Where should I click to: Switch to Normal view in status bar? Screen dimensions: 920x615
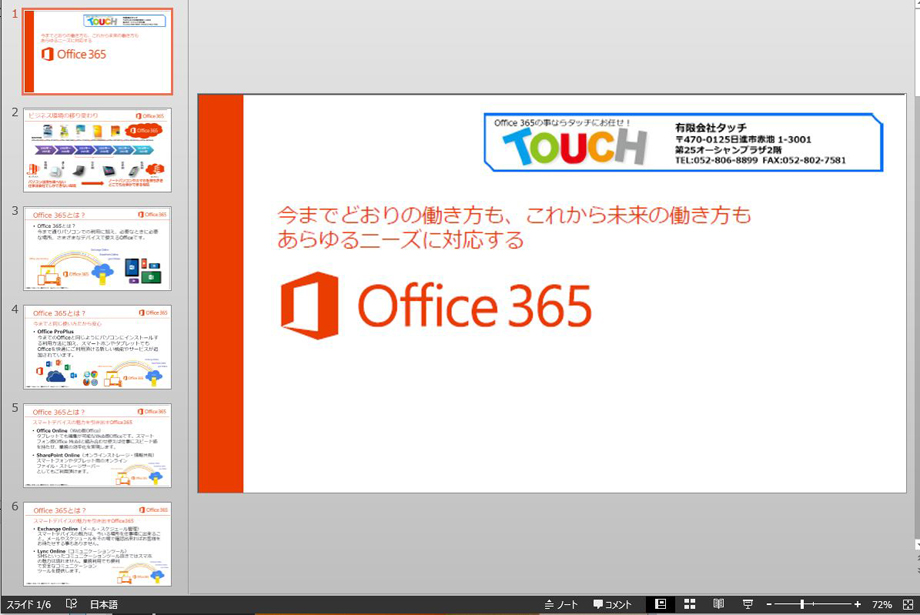coord(661,605)
